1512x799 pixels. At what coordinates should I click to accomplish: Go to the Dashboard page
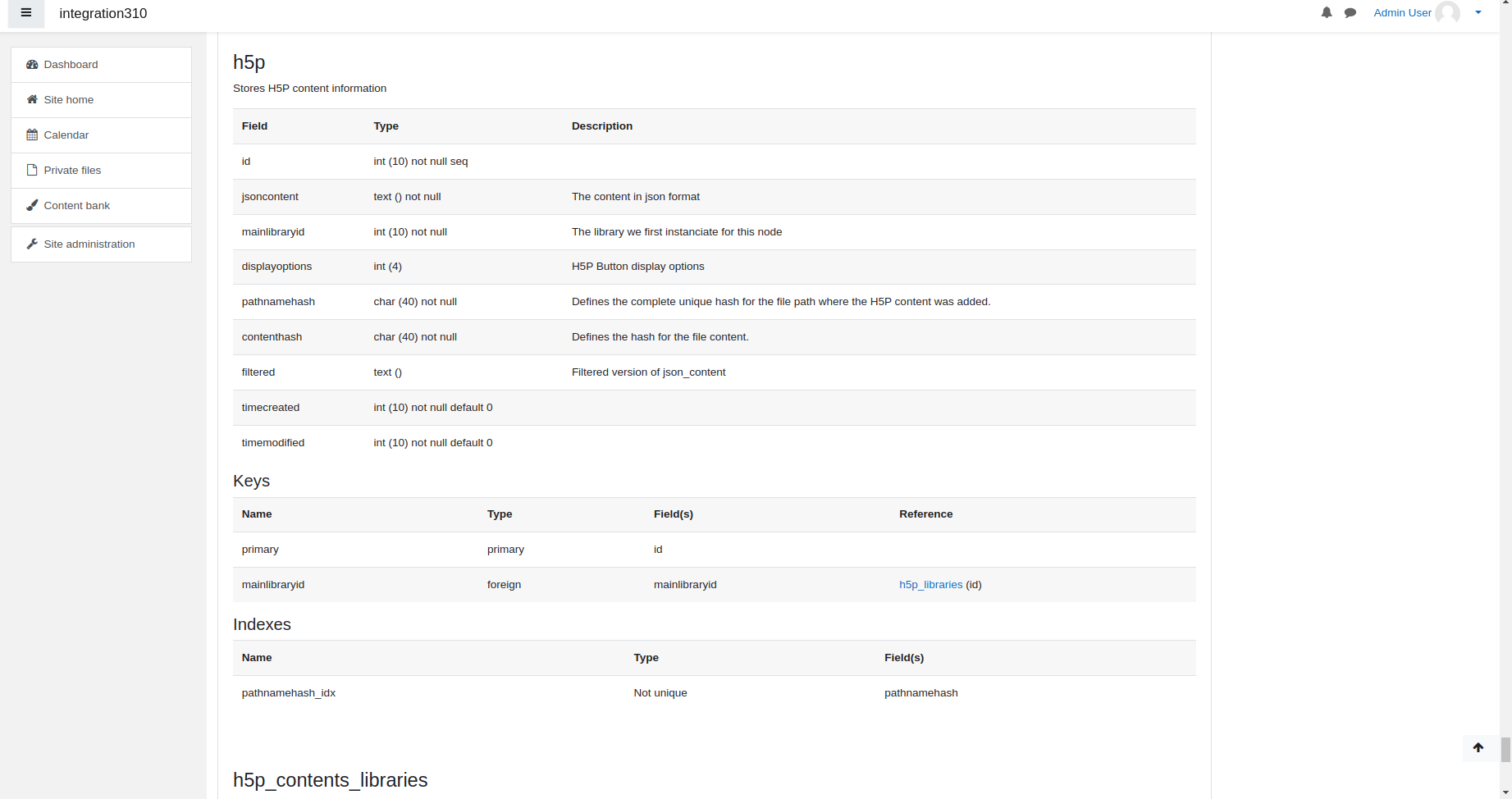tap(101, 65)
